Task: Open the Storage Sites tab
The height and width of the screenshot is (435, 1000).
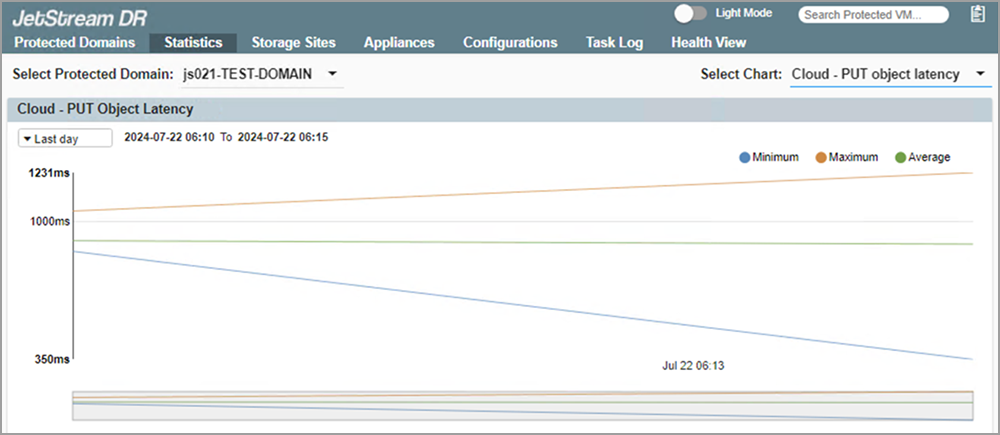Action: click(x=293, y=43)
